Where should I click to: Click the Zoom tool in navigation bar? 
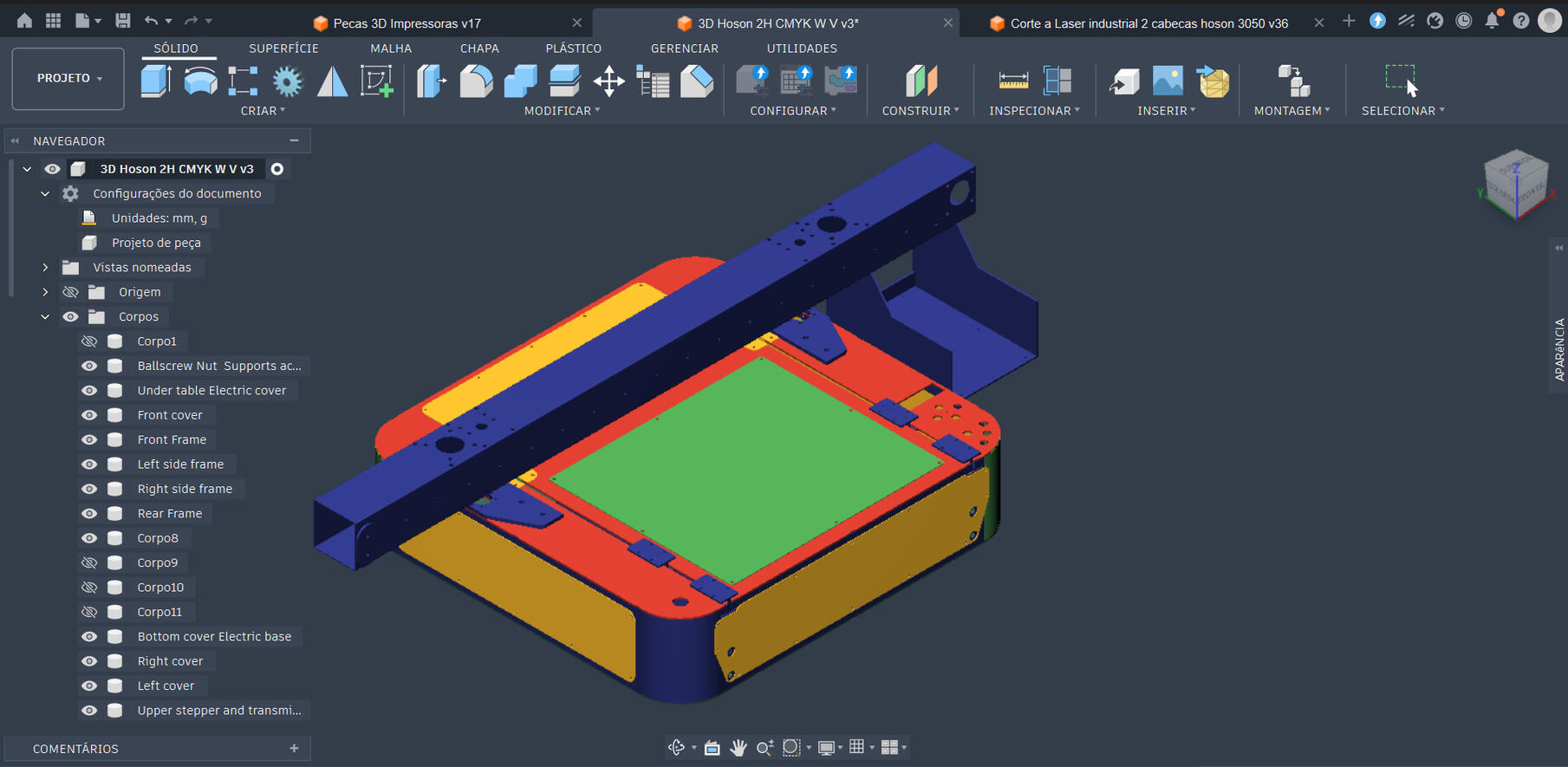pyautogui.click(x=764, y=747)
